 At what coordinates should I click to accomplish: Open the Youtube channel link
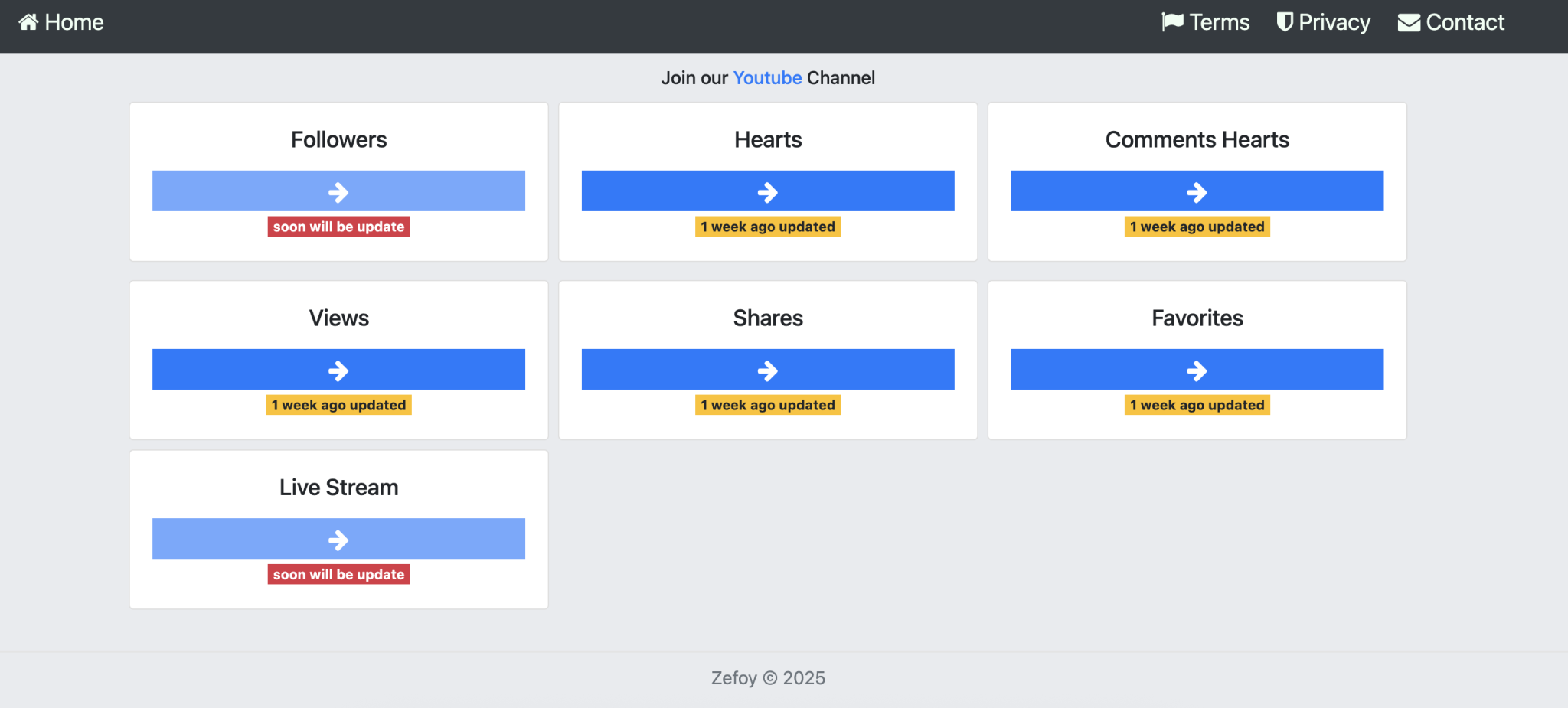[x=767, y=78]
